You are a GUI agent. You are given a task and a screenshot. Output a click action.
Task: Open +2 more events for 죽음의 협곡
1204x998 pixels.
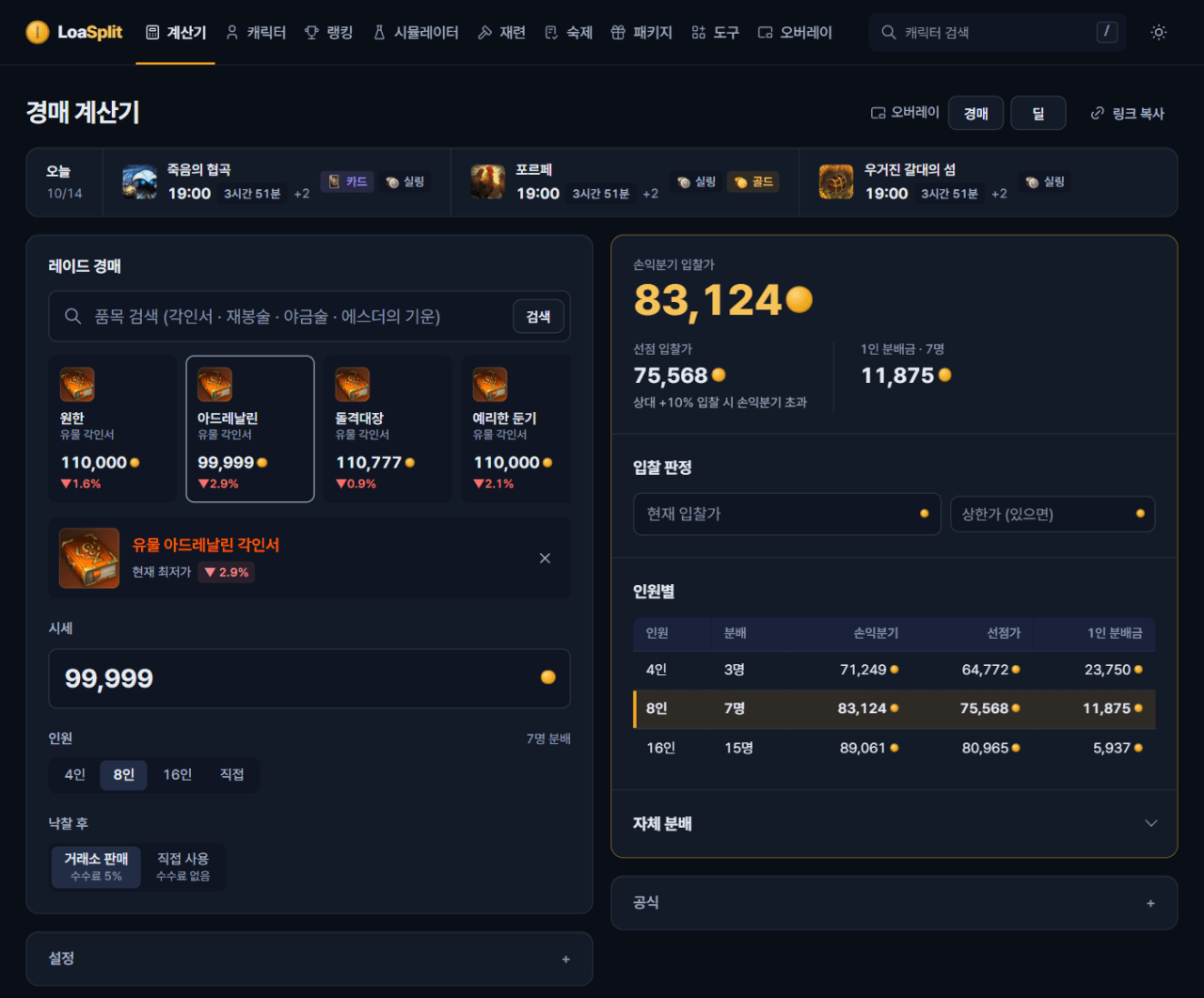(x=302, y=194)
